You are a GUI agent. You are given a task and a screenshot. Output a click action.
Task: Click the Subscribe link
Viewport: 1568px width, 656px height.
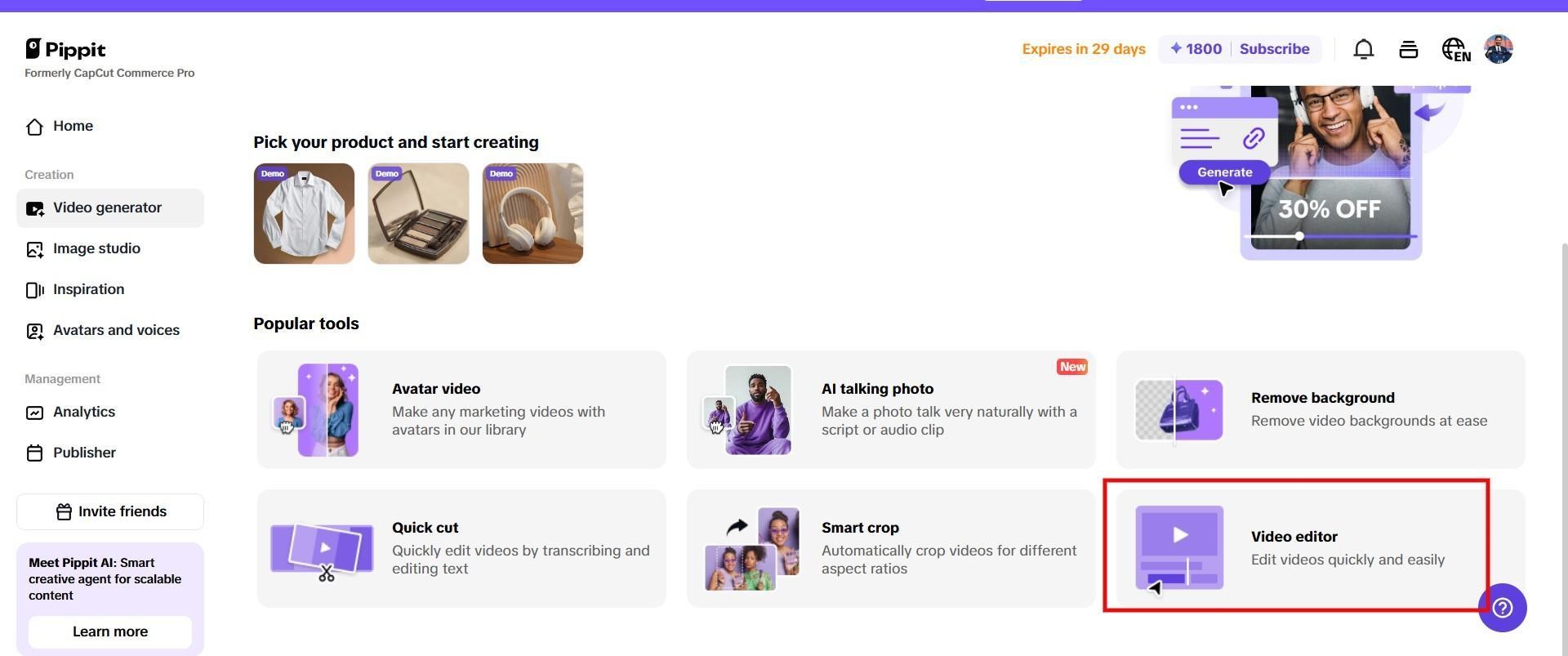1274,49
